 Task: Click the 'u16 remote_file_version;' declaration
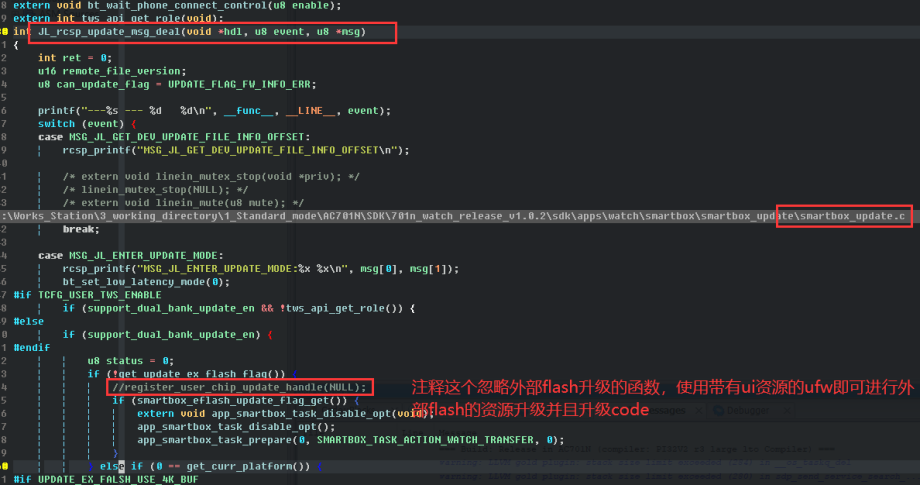[x=112, y=71]
